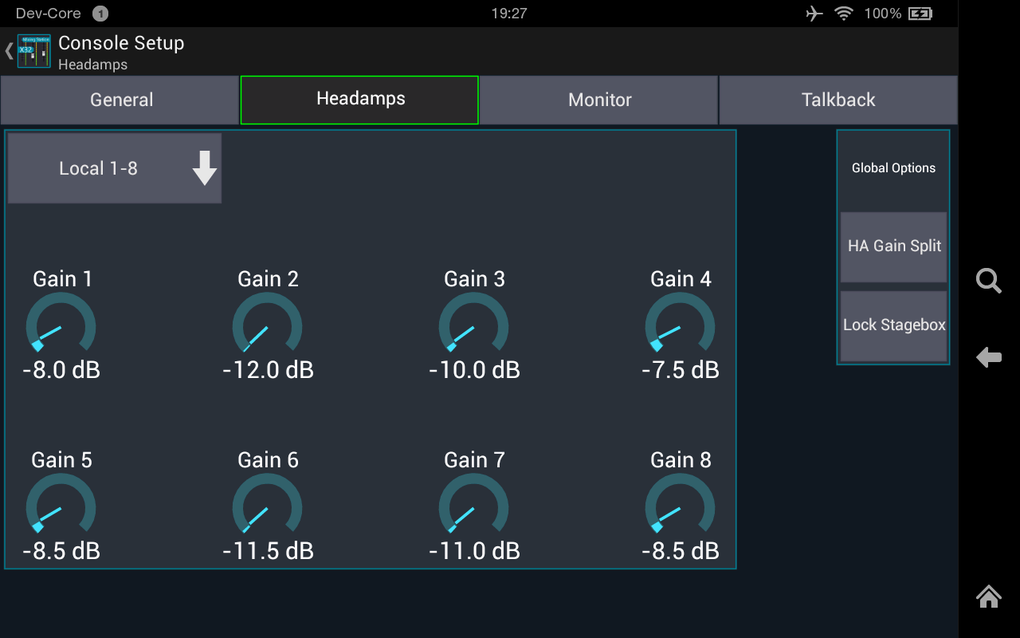Viewport: 1020px width, 638px height.
Task: Open the Talkback tab
Action: click(838, 99)
